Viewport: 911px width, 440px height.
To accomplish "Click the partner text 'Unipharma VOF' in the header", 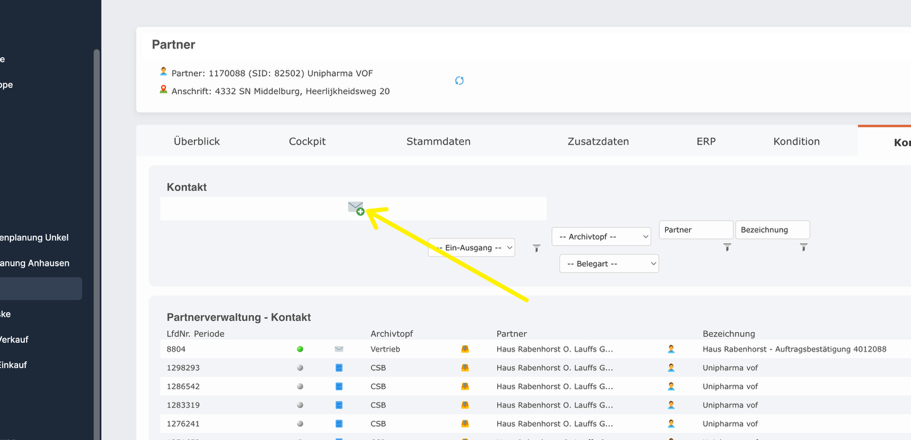I will pos(340,73).
